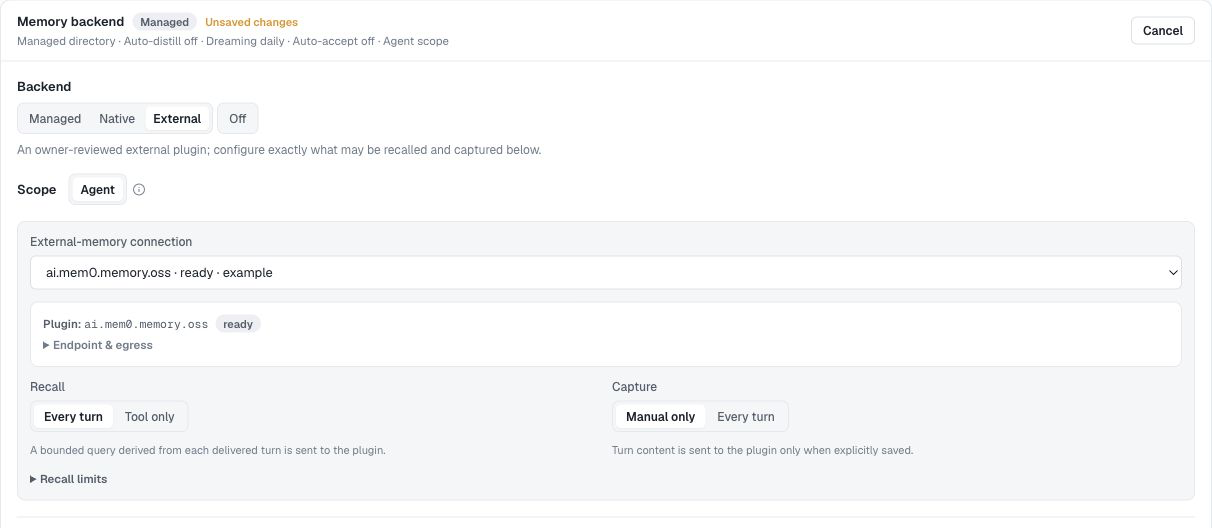Expand the Recall limits section
Image resolution: width=1212 pixels, height=528 pixels.
coord(69,479)
